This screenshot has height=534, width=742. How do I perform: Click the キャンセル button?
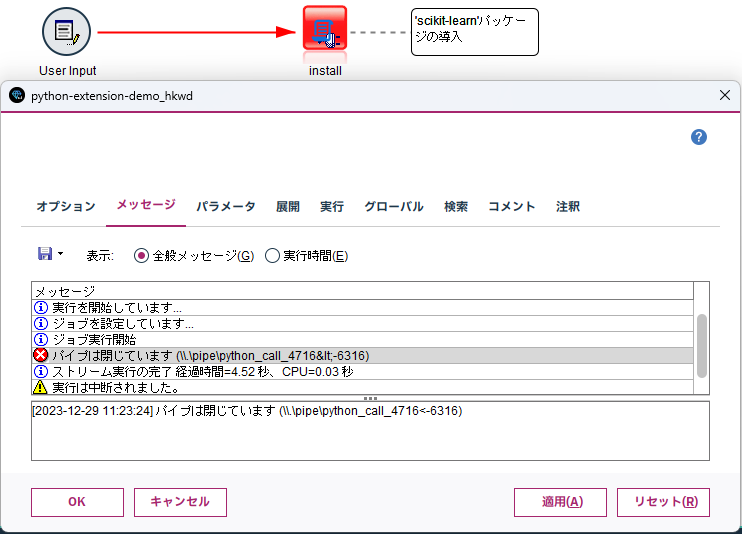pyautogui.click(x=180, y=502)
